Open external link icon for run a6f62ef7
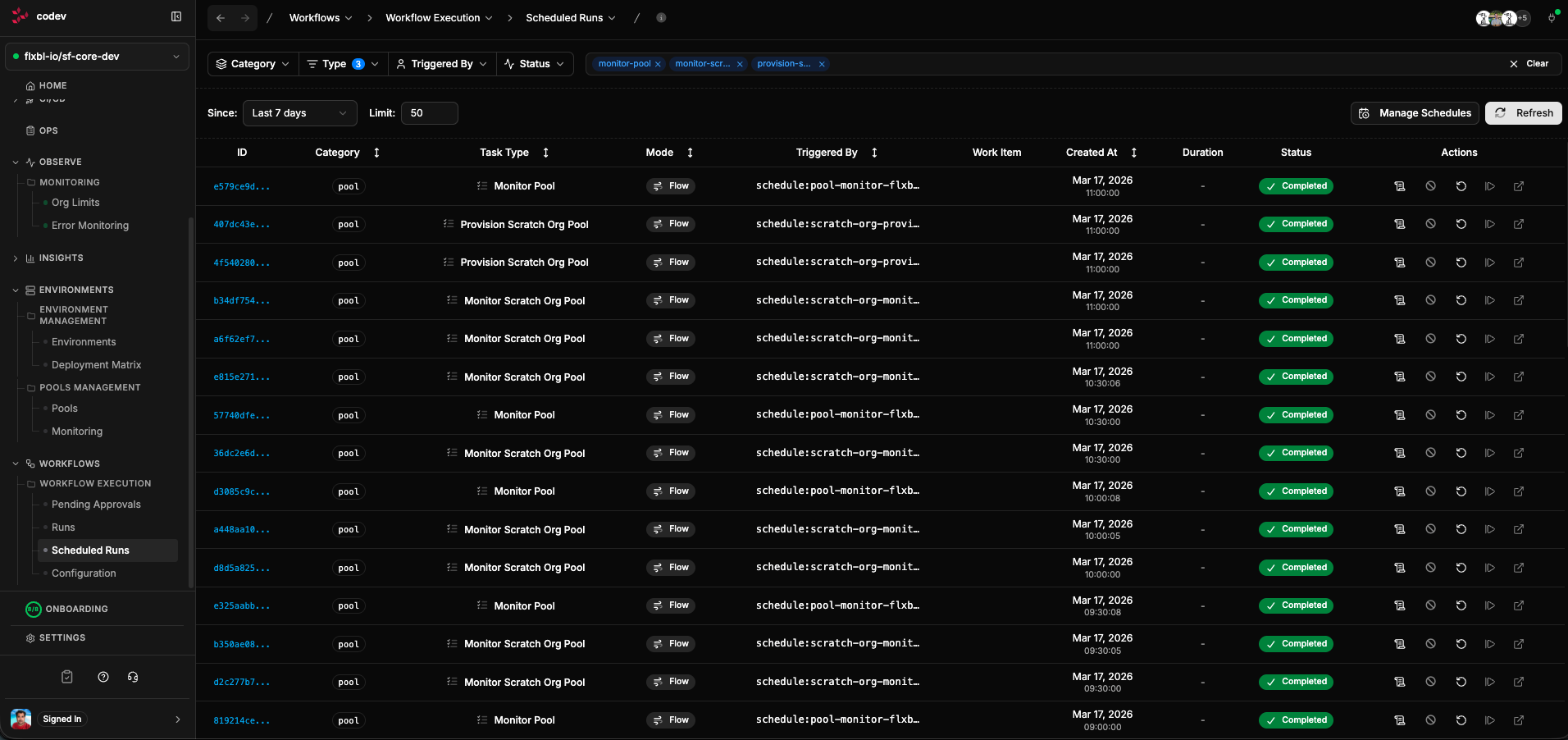Viewport: 1568px width, 740px height. pos(1518,339)
